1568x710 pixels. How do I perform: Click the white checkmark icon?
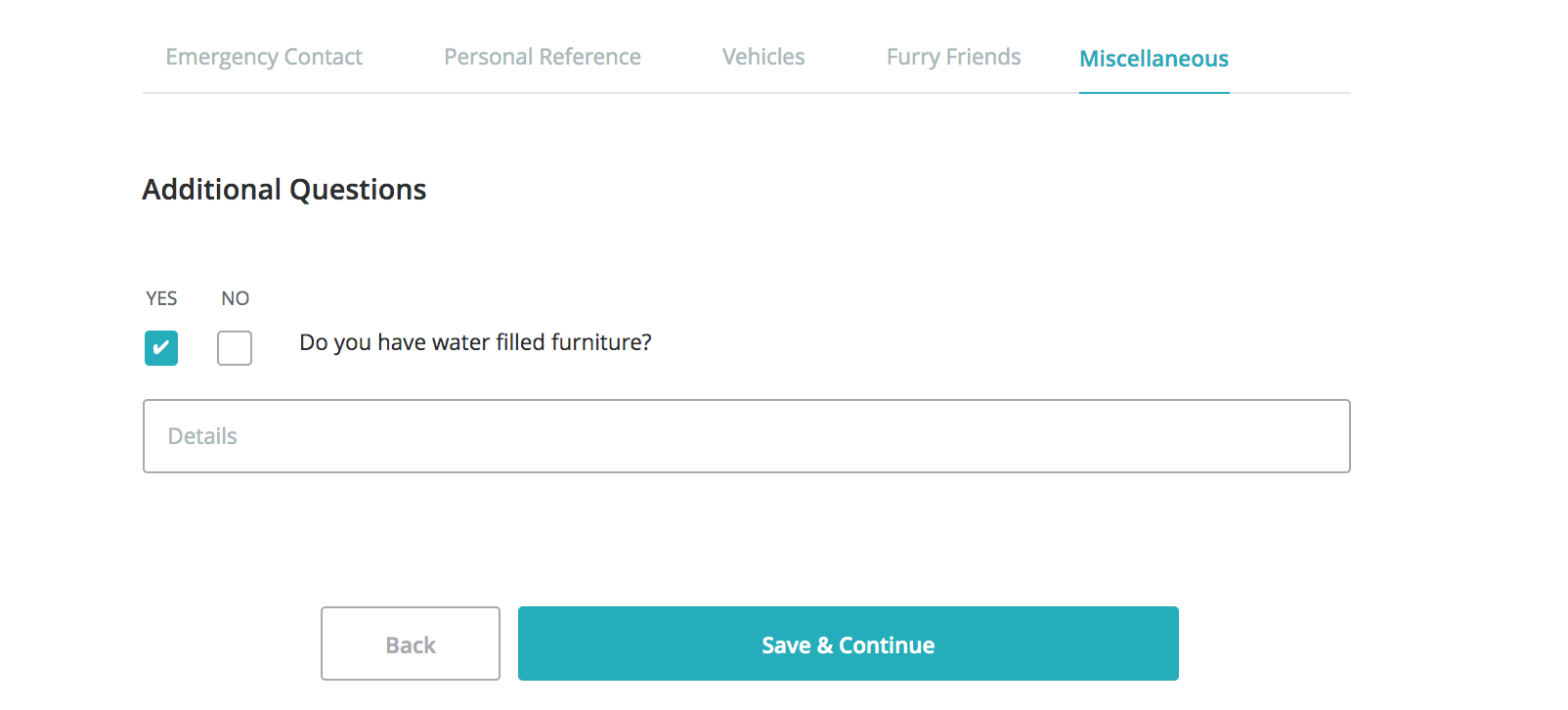point(161,348)
